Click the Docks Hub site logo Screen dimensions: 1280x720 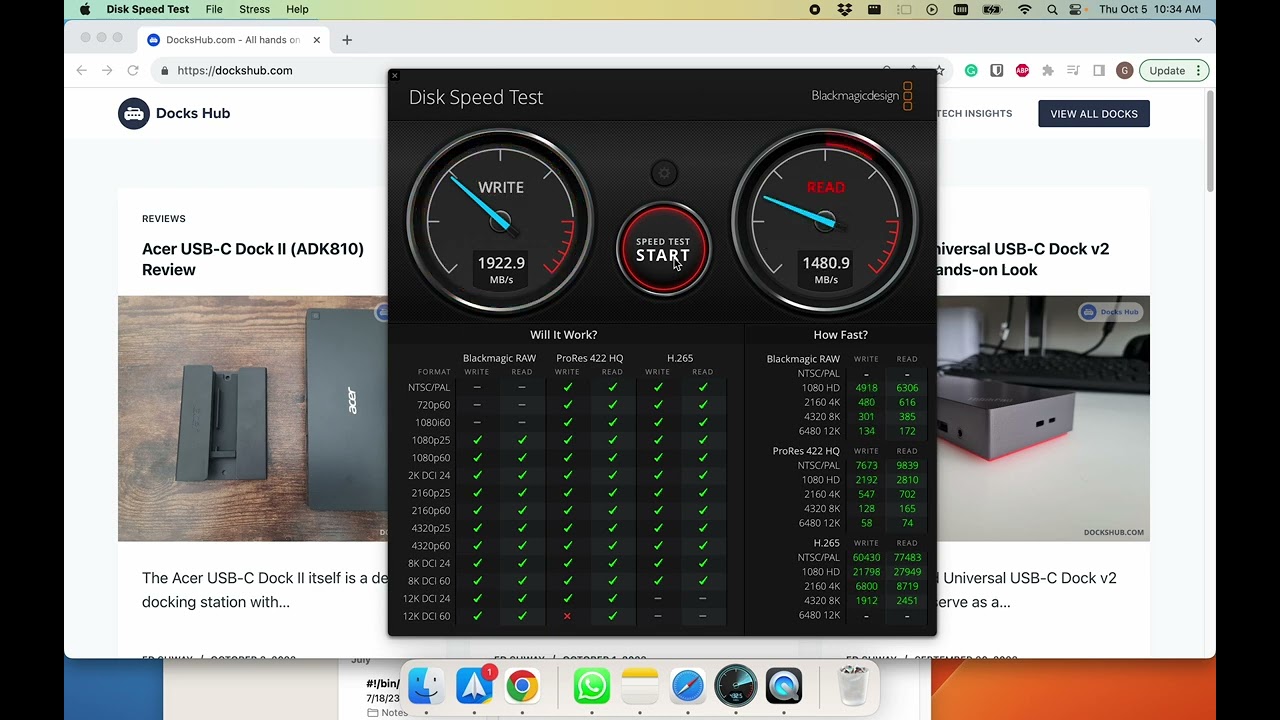point(175,114)
